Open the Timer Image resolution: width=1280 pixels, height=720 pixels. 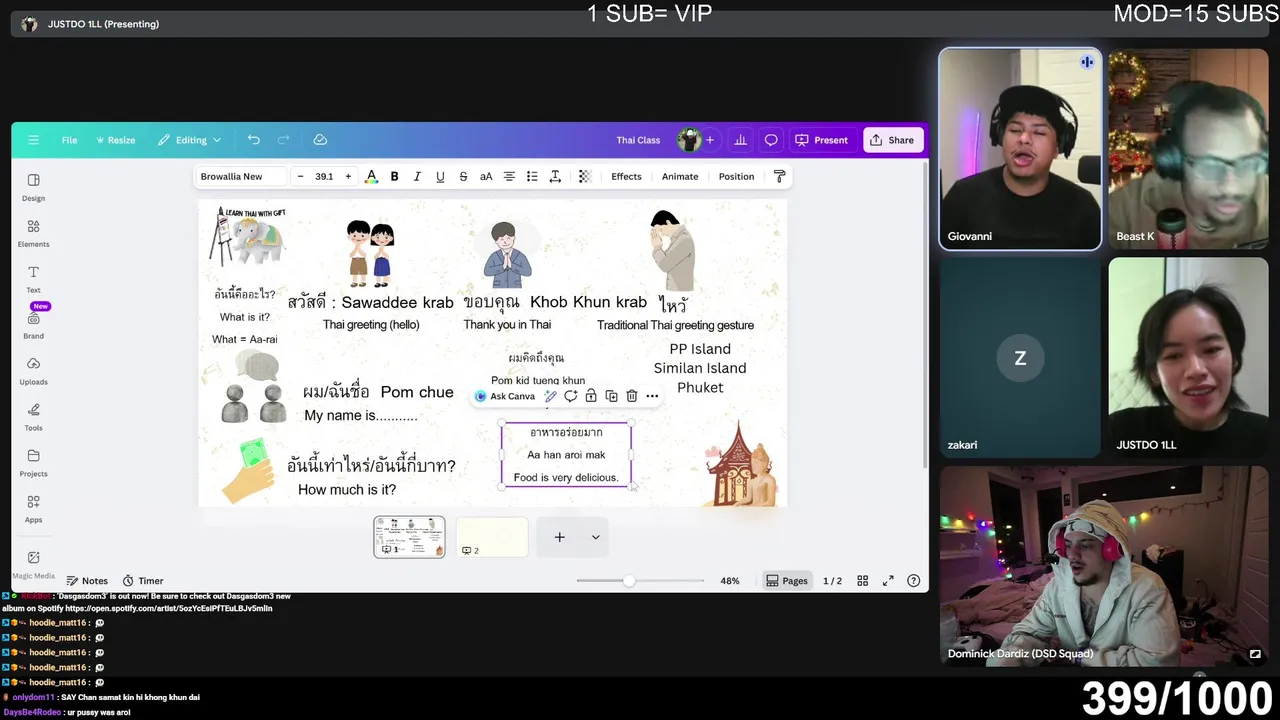point(143,581)
